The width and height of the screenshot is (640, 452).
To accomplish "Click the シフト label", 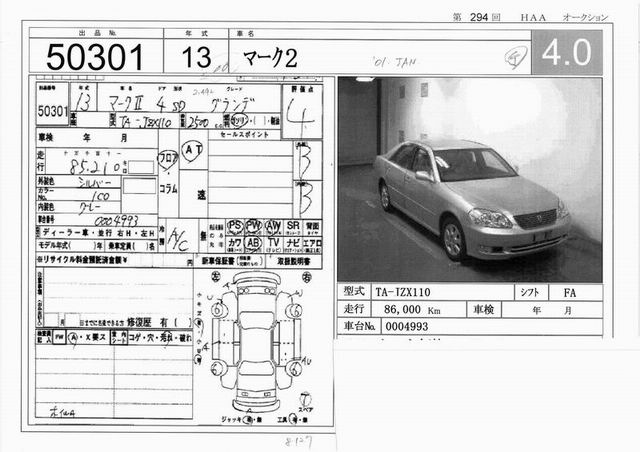I will pyautogui.click(x=530, y=292).
